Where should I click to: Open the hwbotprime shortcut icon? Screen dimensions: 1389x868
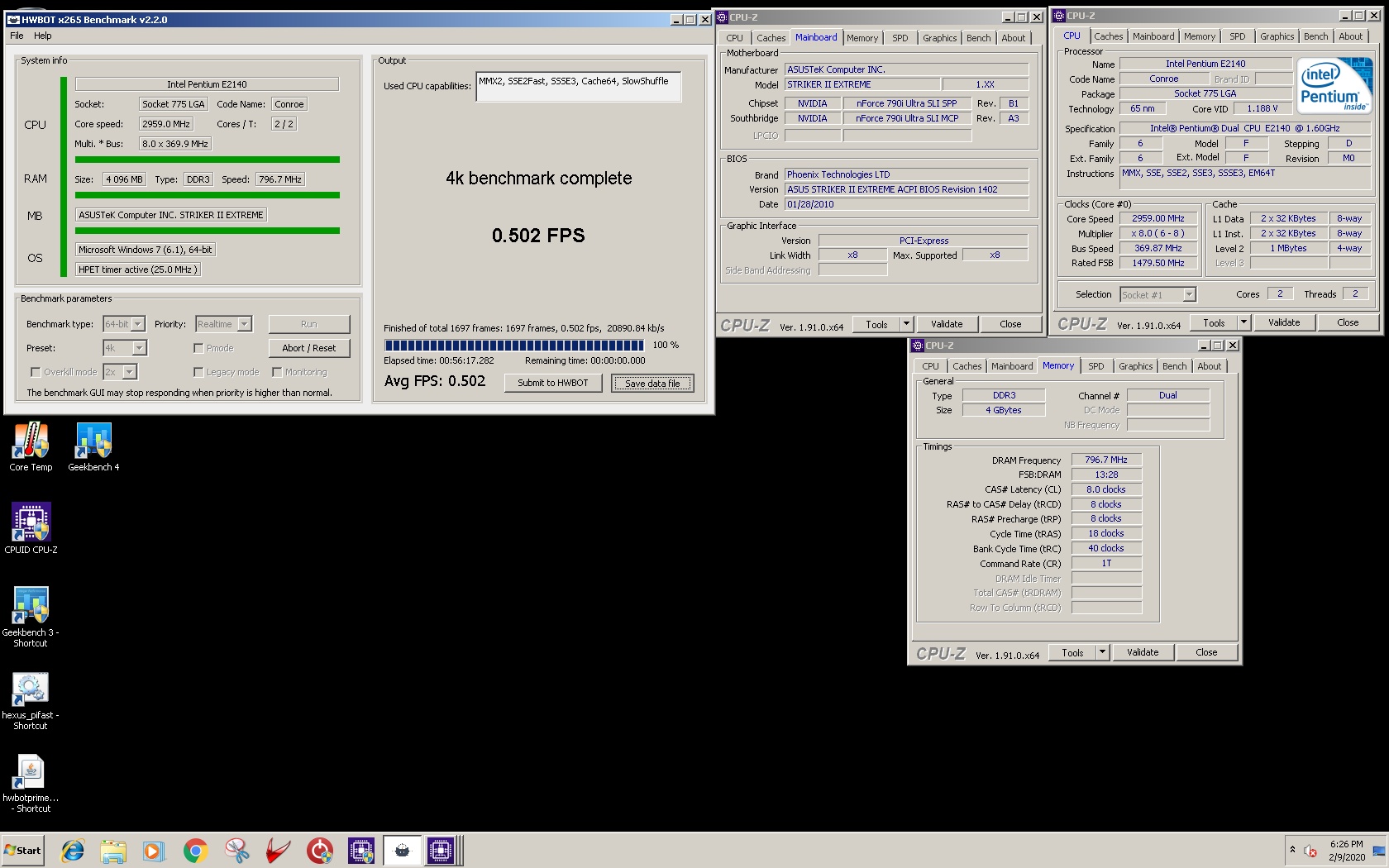click(x=31, y=782)
